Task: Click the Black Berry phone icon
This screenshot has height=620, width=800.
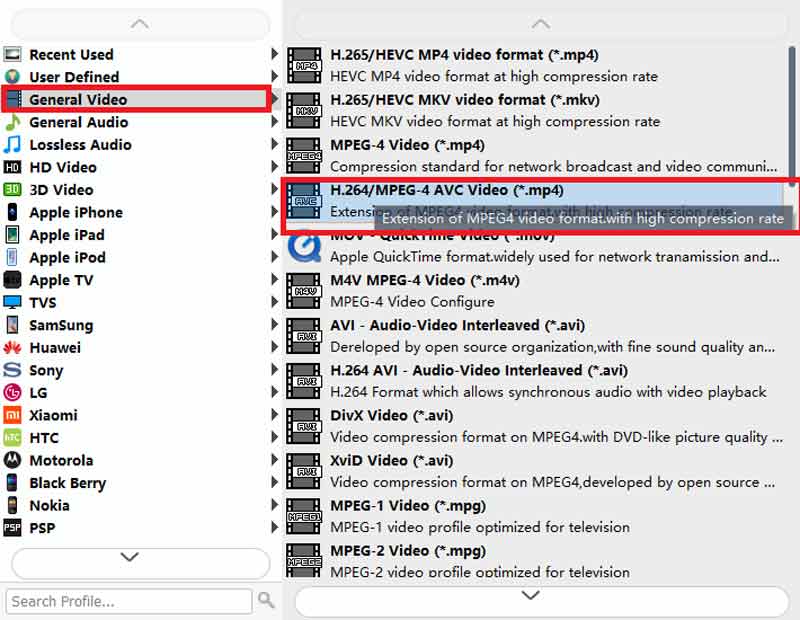Action: 12,482
